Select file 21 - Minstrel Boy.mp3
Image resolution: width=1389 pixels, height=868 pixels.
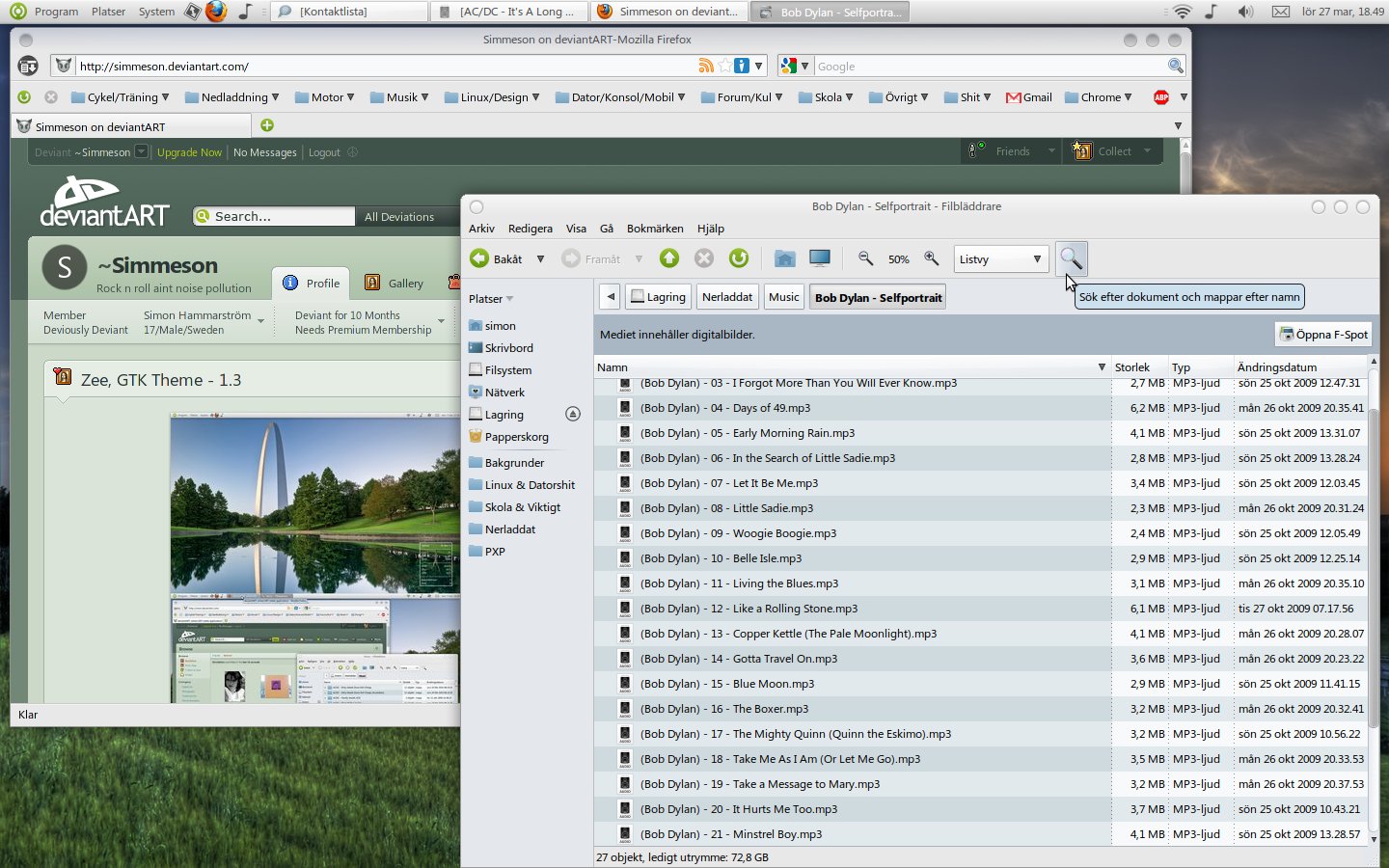point(980,834)
